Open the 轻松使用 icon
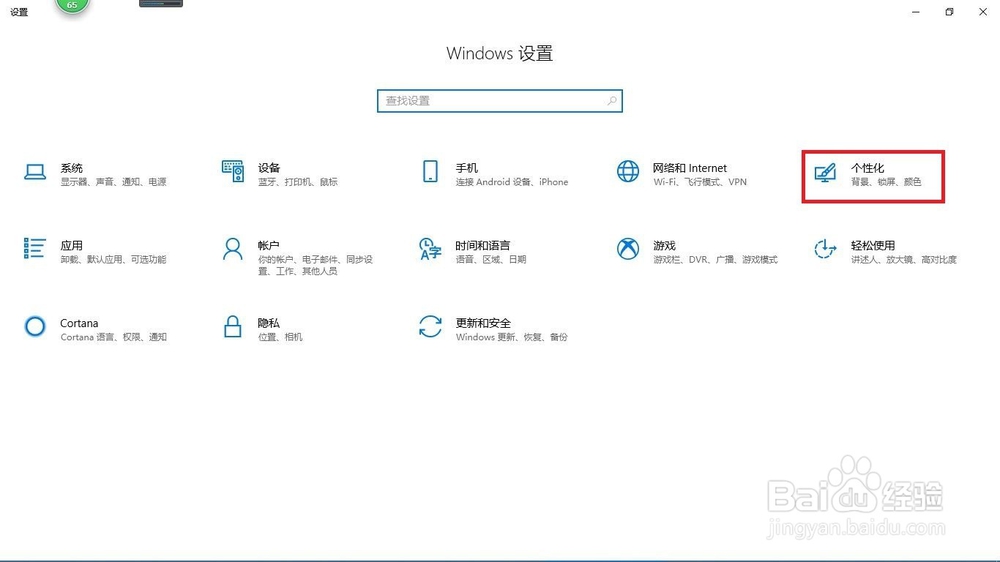 pos(825,249)
